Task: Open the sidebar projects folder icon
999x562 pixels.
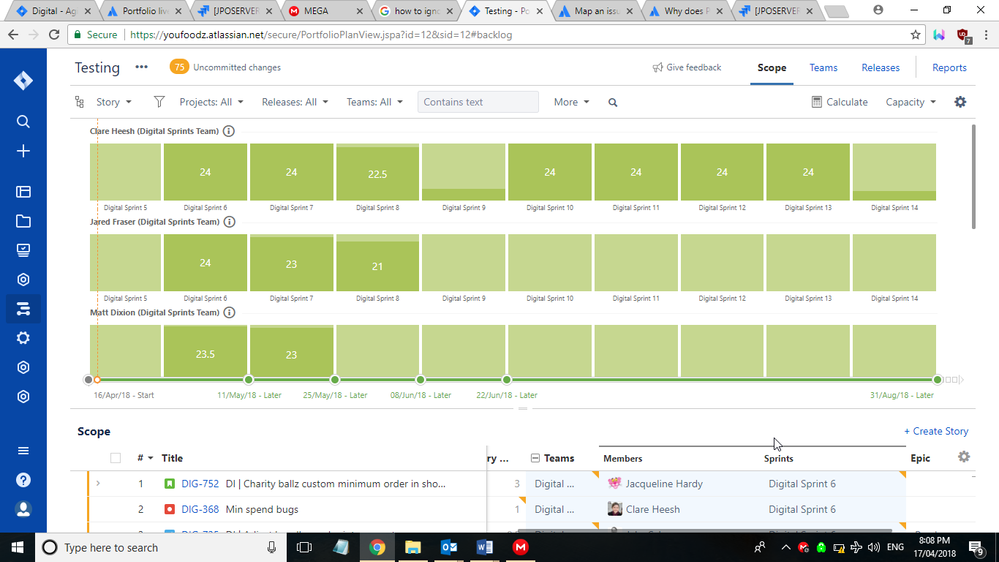Action: [x=23, y=221]
